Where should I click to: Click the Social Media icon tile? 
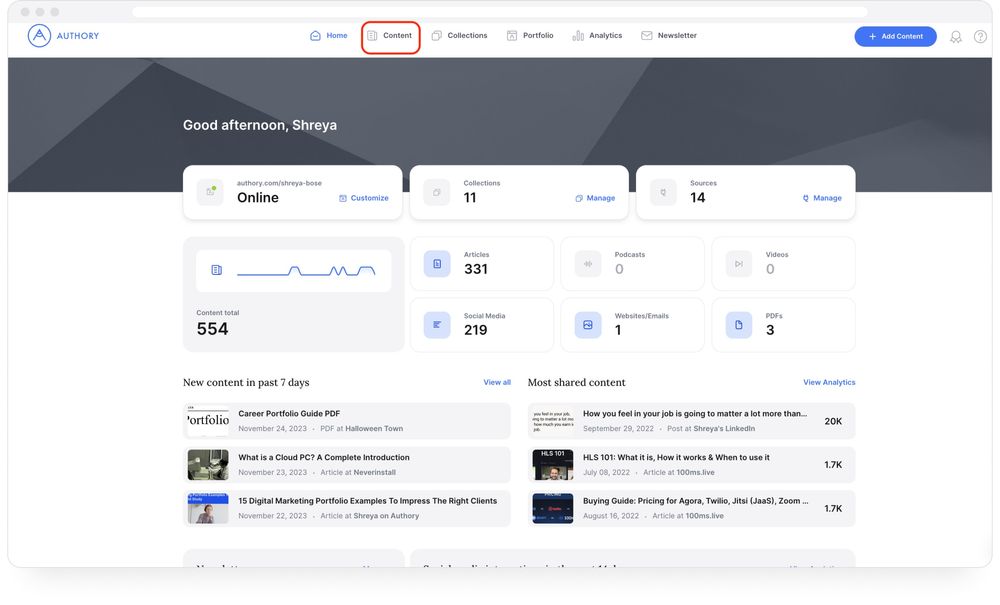point(437,325)
